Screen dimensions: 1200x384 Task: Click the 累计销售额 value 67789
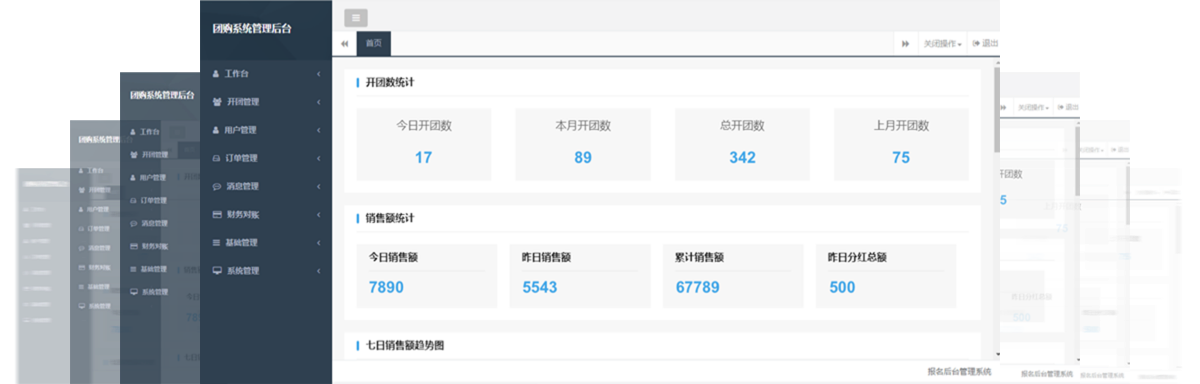[698, 287]
